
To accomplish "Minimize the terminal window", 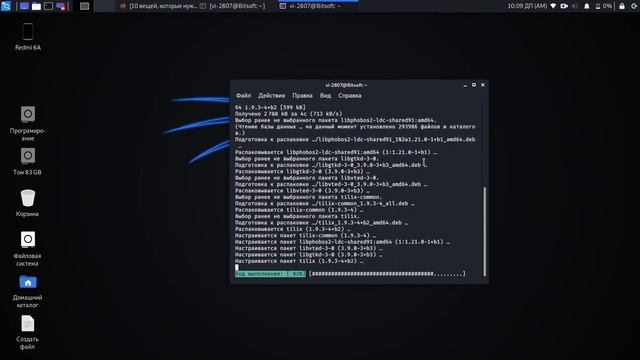I will 465,85.
